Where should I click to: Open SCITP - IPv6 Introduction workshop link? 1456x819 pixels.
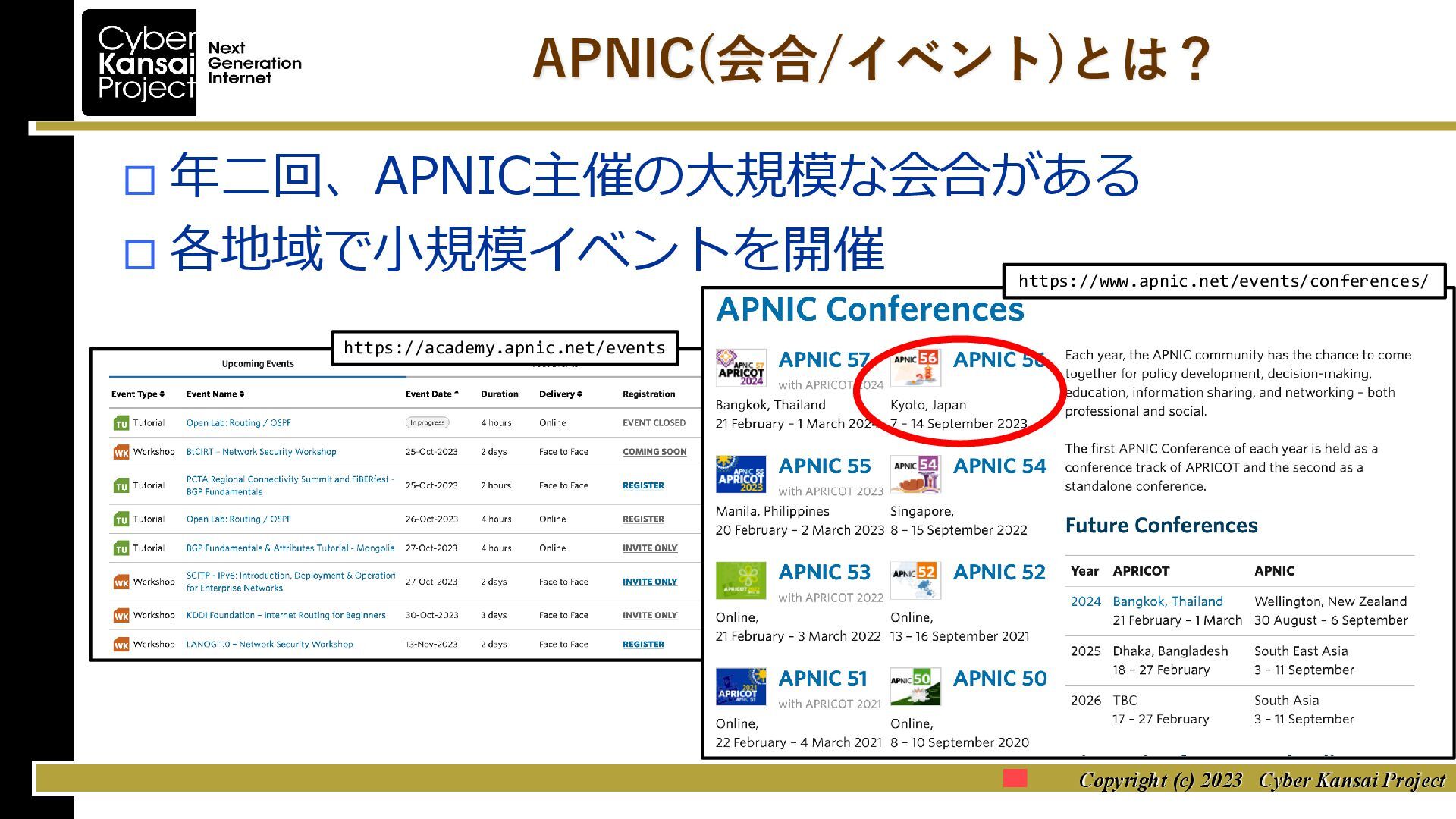click(291, 582)
